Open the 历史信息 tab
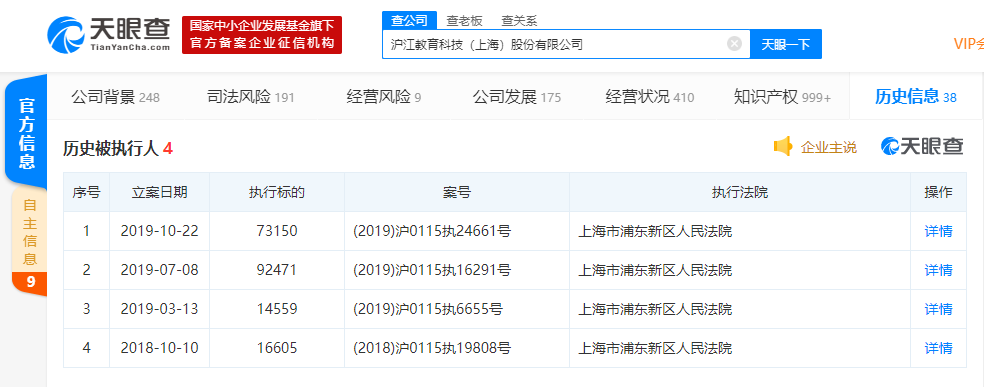984x387 pixels. pos(916,97)
